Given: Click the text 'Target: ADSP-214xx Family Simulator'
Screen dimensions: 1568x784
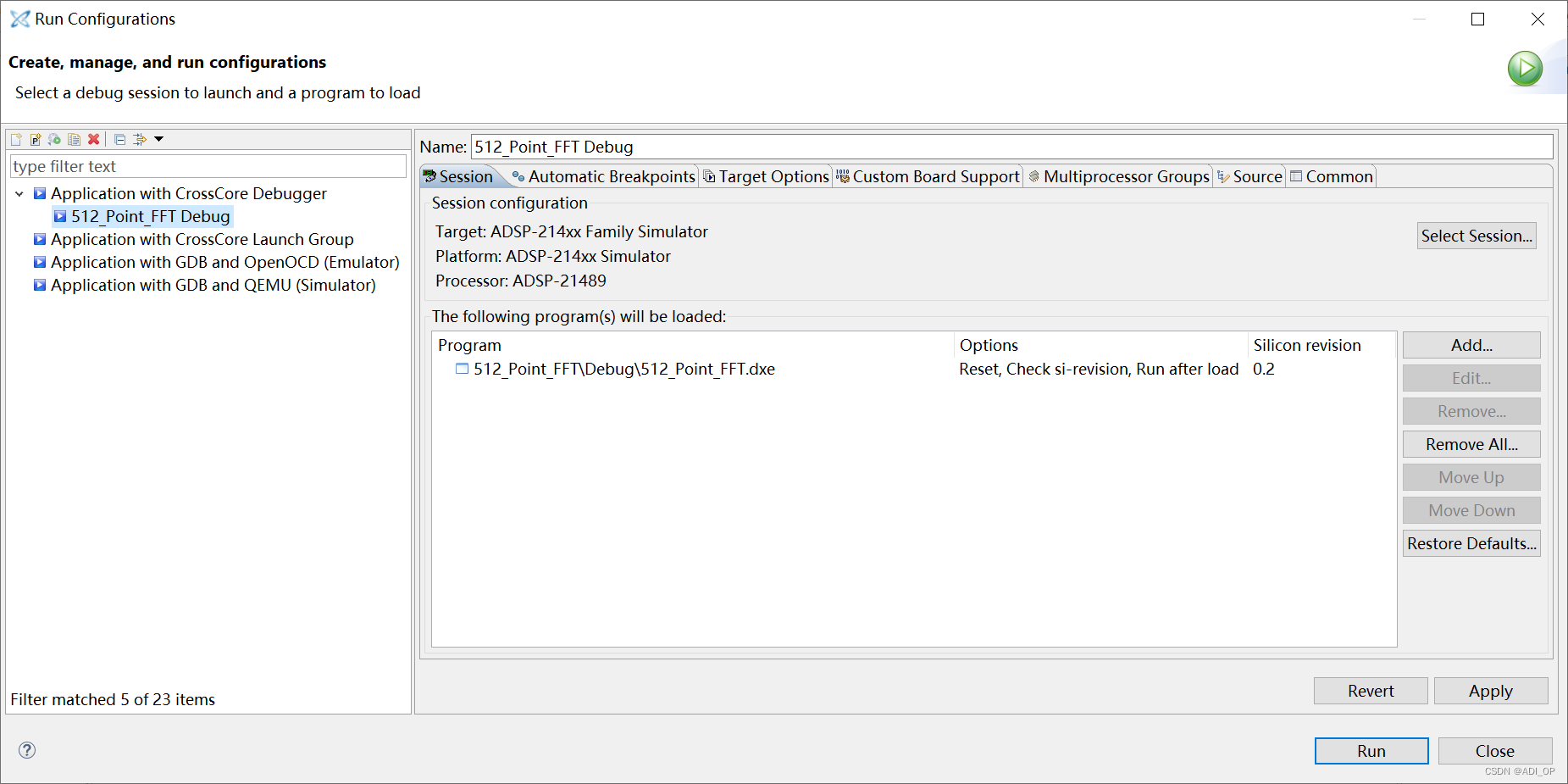Looking at the screenshot, I should (572, 231).
